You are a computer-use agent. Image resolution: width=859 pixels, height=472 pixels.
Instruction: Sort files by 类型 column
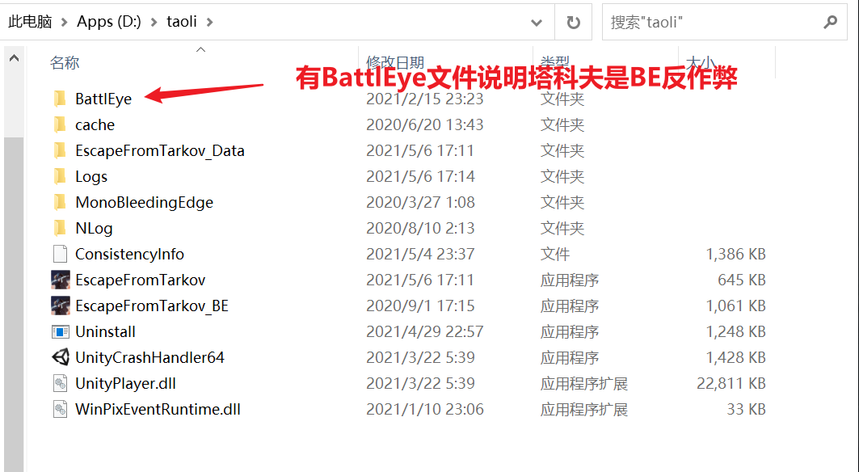pos(555,62)
